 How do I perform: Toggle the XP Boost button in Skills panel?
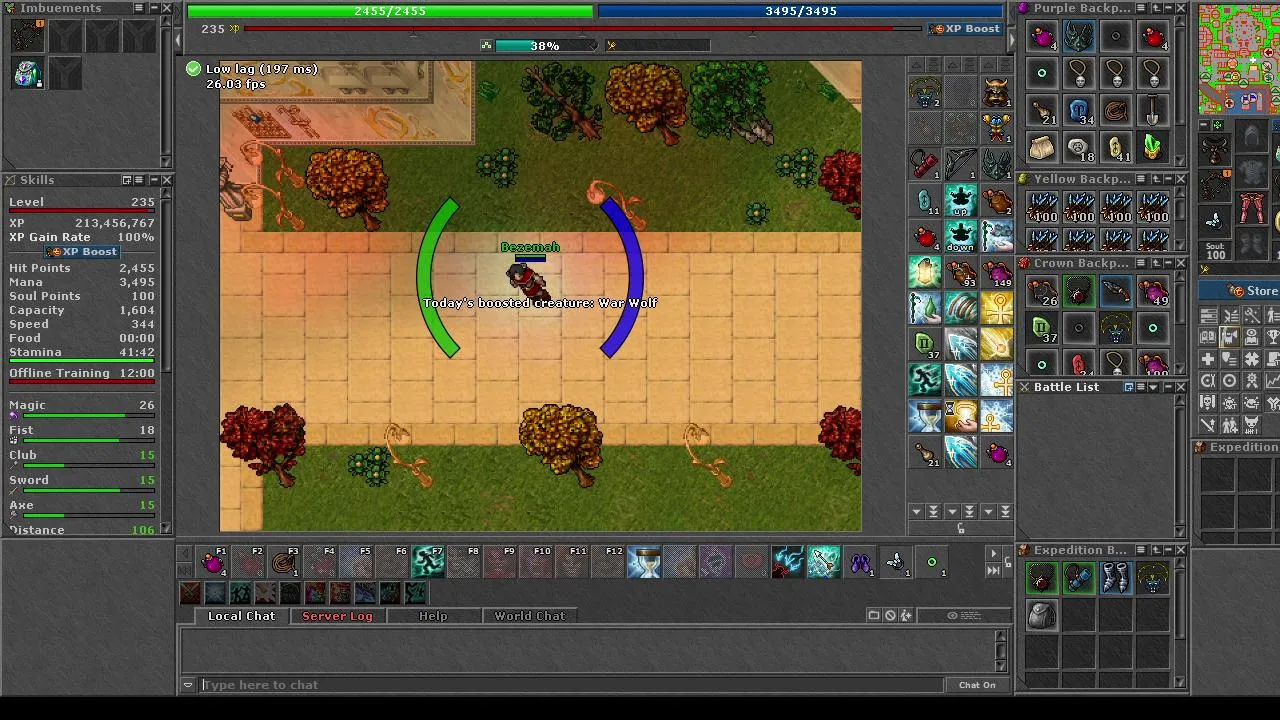tap(82, 252)
